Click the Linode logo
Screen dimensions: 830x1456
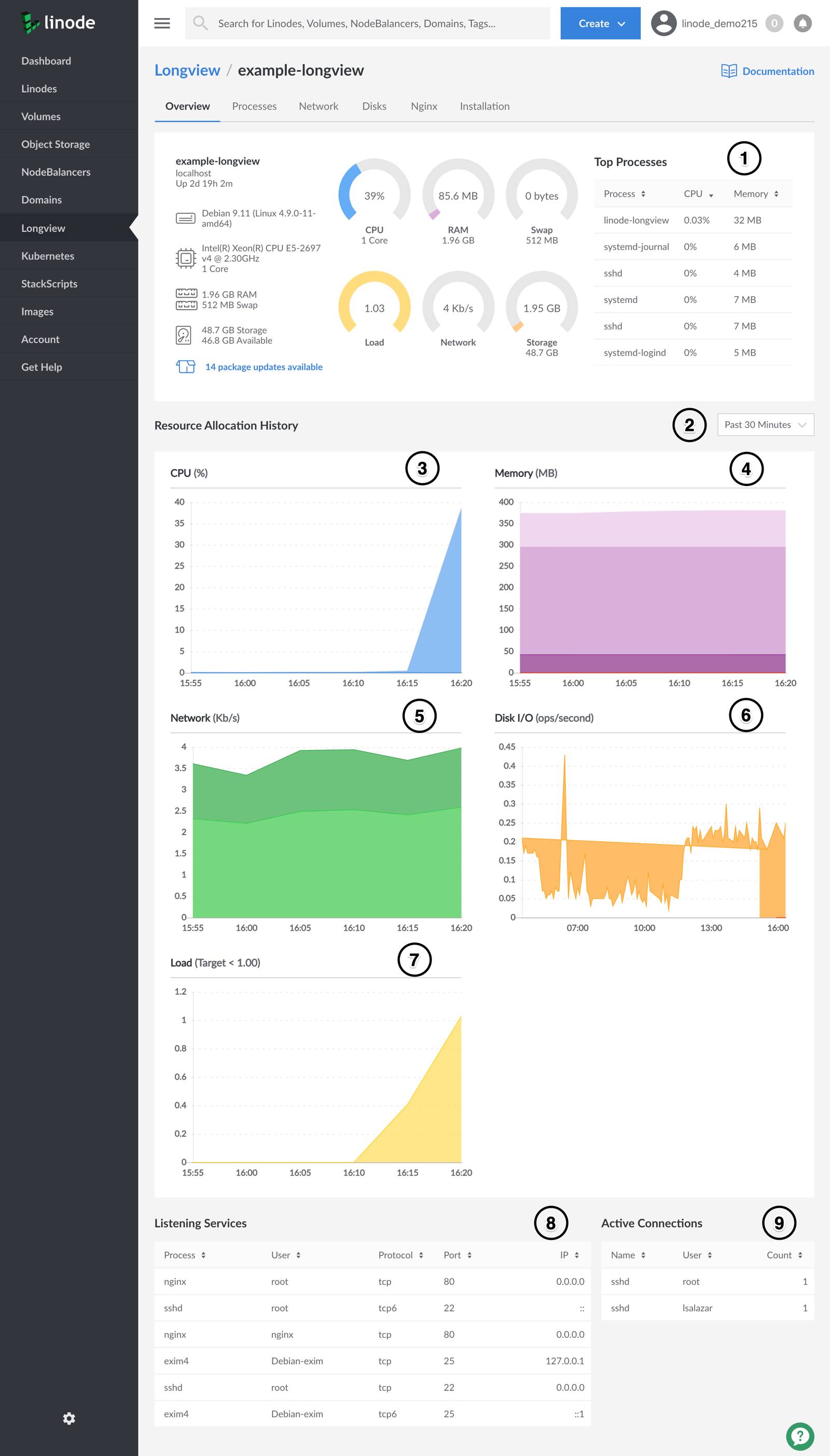pos(57,22)
